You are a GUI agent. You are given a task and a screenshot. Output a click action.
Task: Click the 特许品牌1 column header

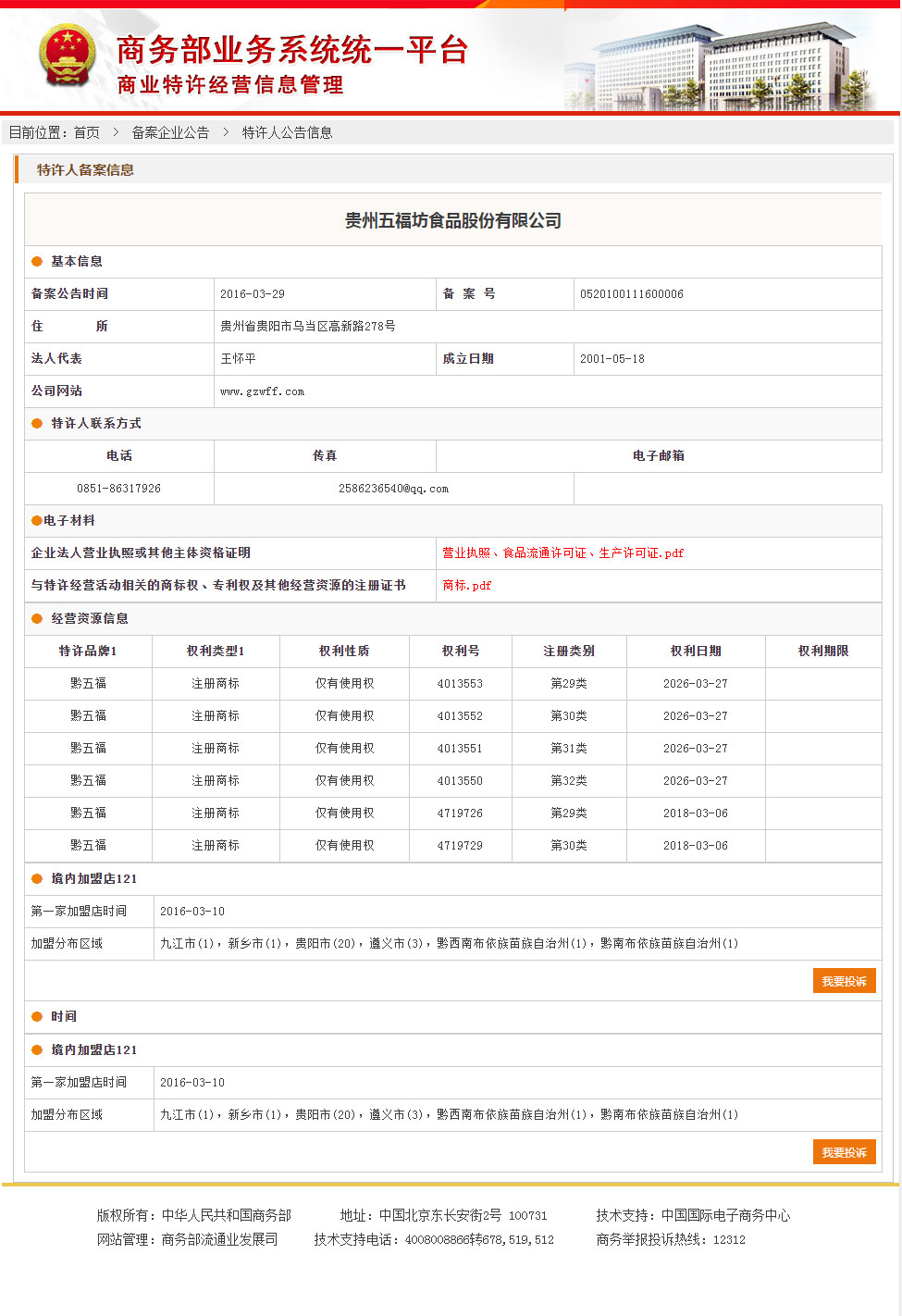coord(89,652)
